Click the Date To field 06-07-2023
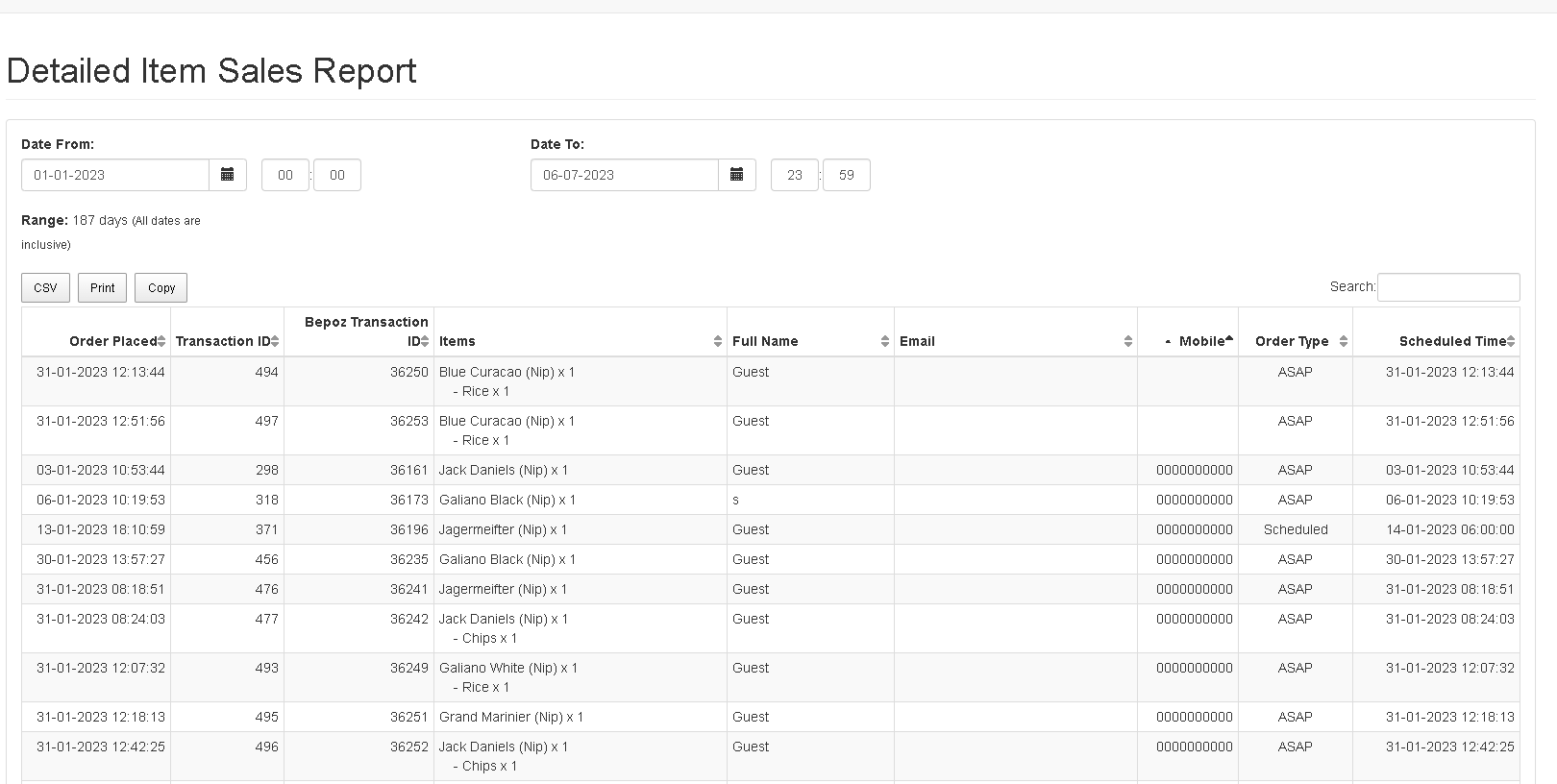 pyautogui.click(x=625, y=175)
